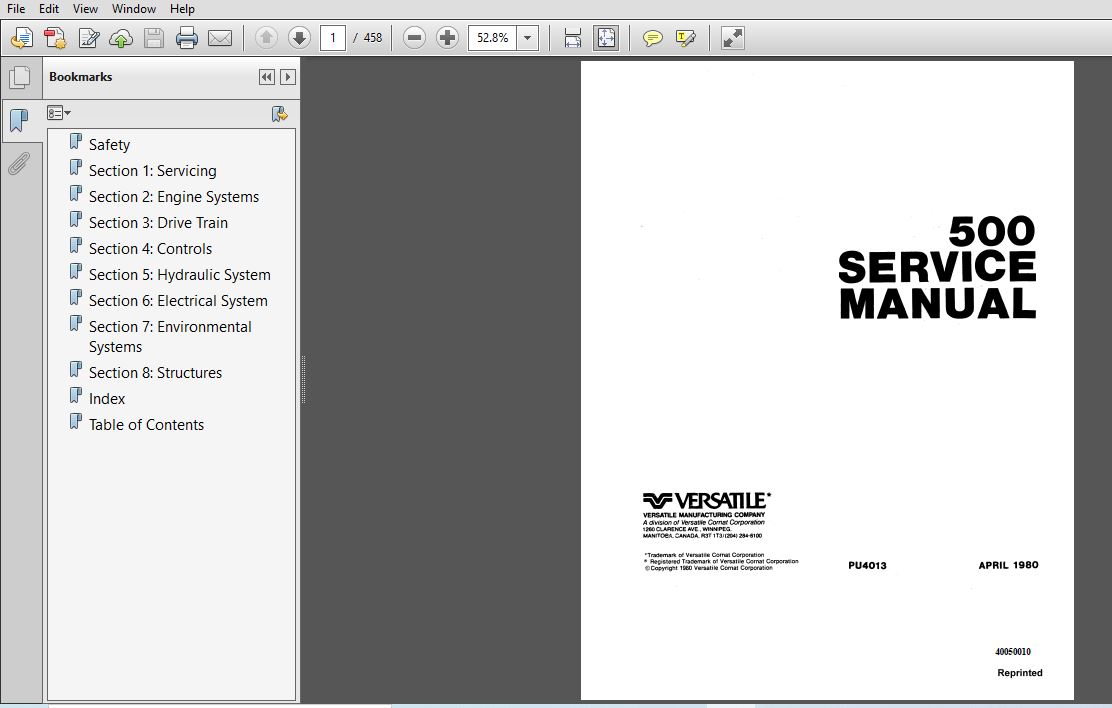
Task: Go to previous page with up arrow
Action: [x=267, y=38]
